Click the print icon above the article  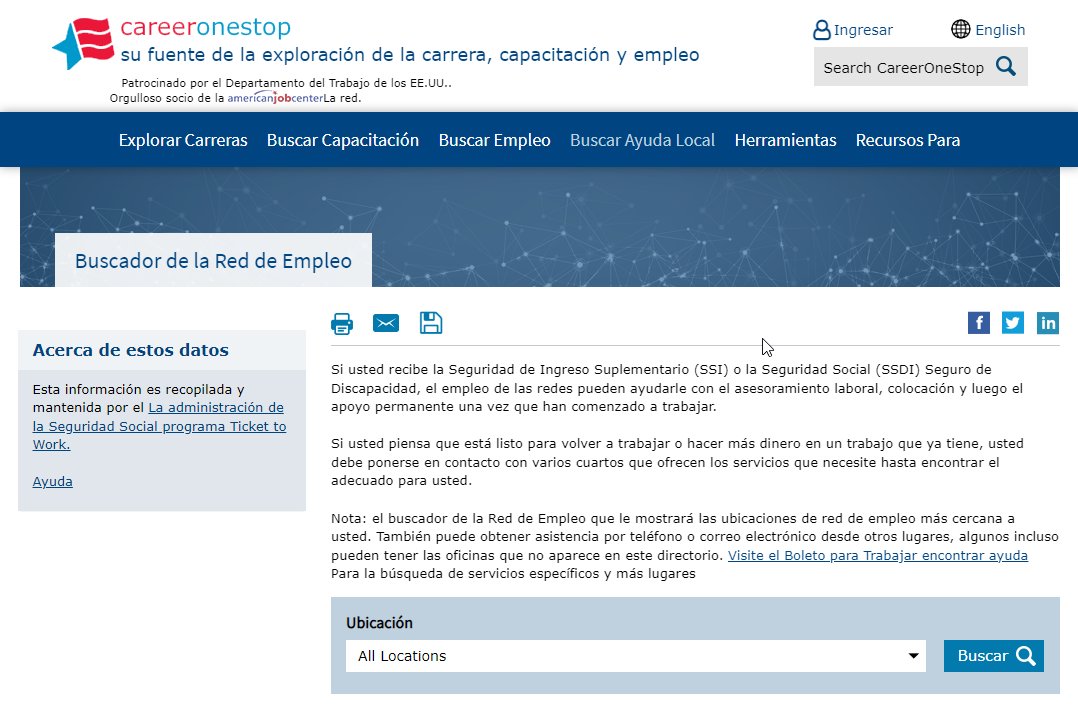[341, 322]
